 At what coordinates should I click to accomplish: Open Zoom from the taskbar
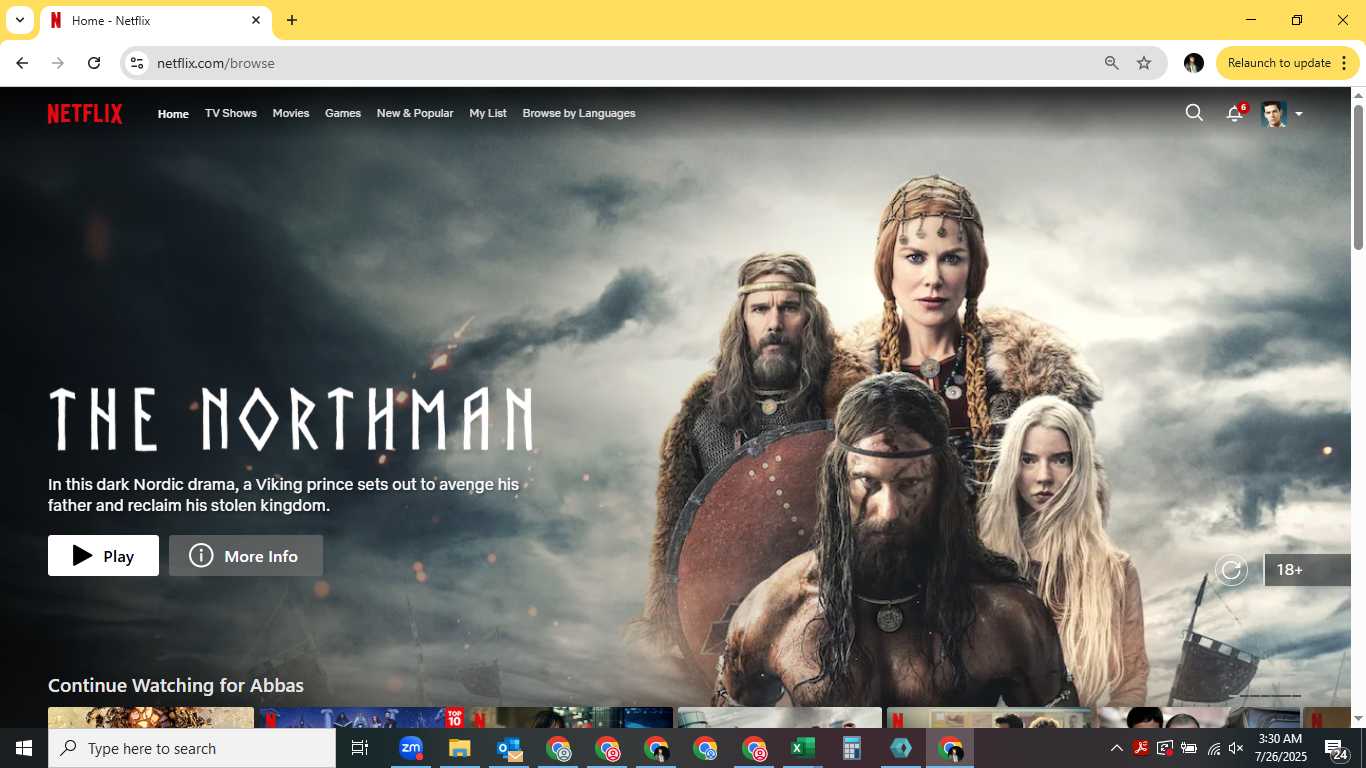(x=410, y=748)
